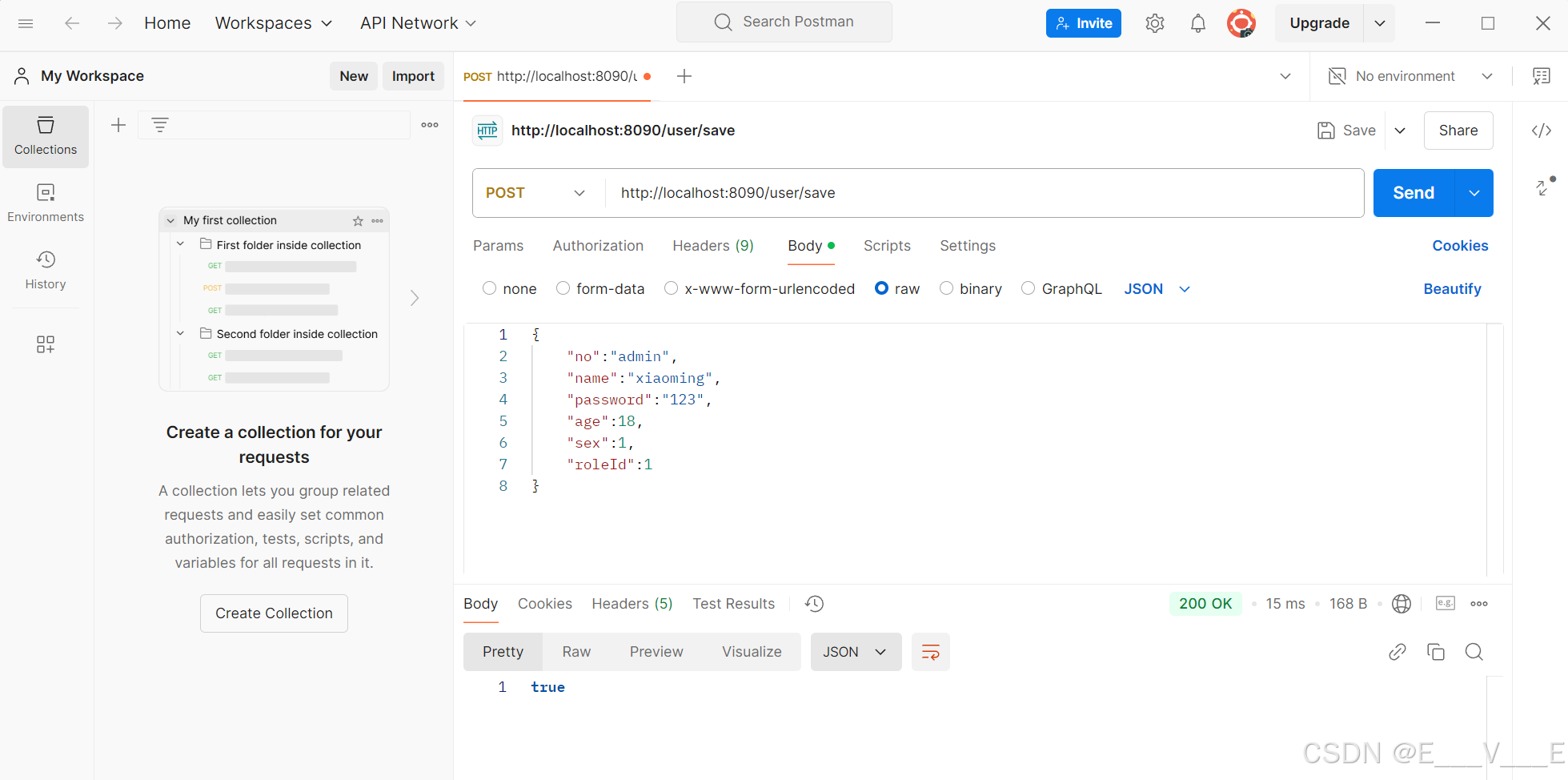1568x780 pixels.
Task: Open Collections in the sidebar
Action: (x=46, y=137)
